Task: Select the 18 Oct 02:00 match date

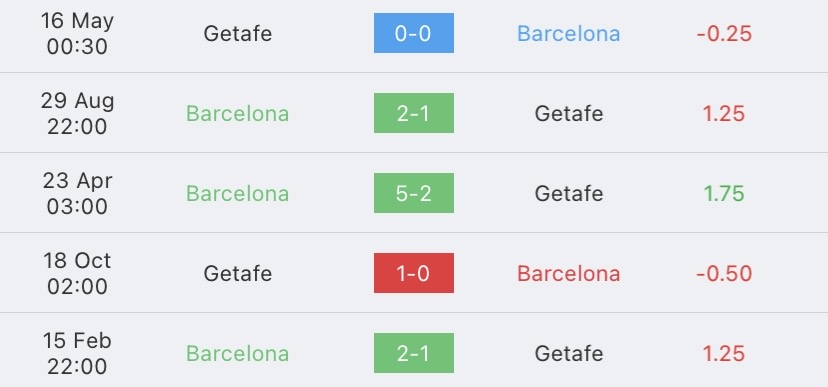Action: pyautogui.click(x=77, y=273)
